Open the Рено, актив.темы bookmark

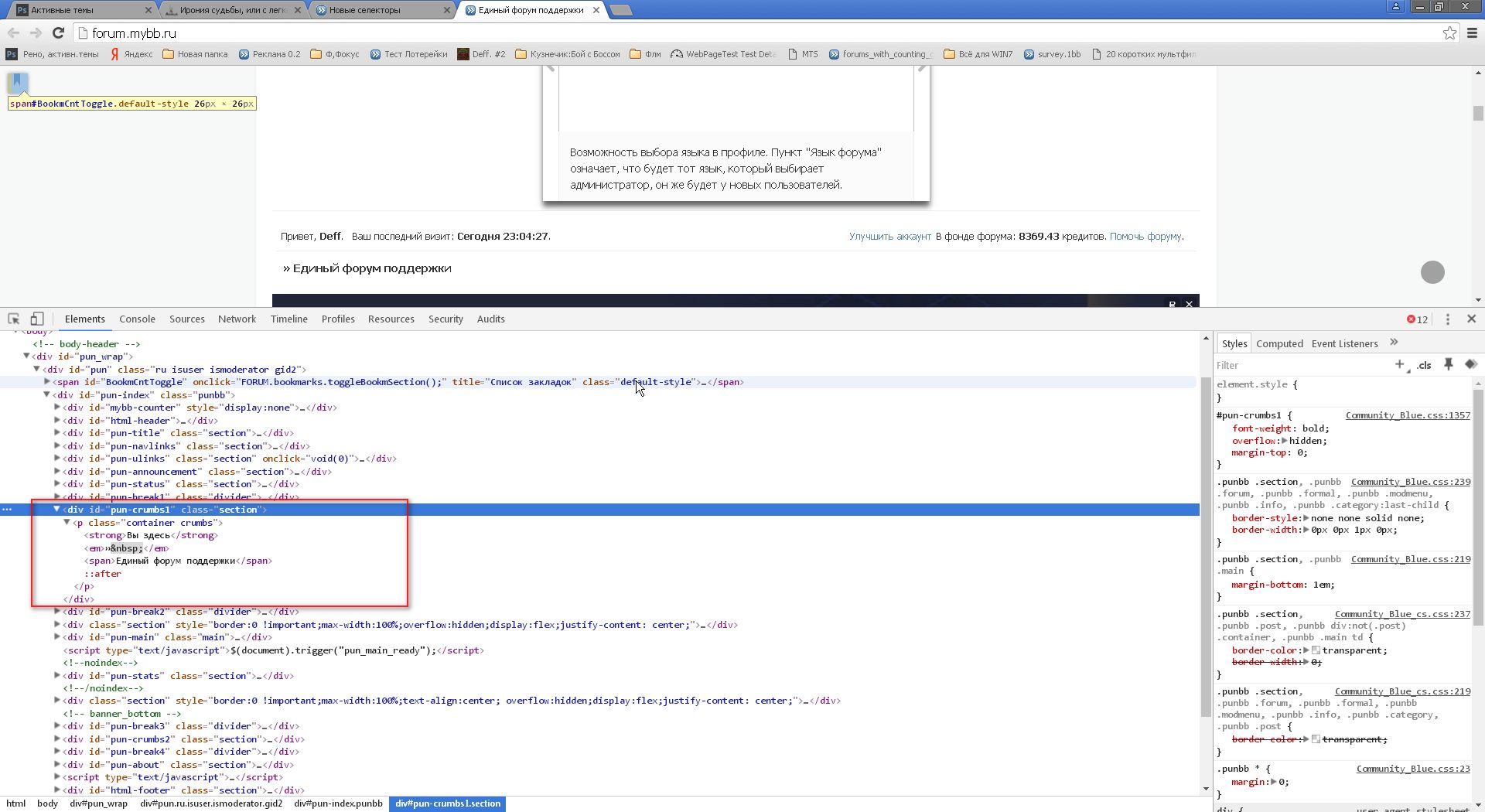click(53, 54)
